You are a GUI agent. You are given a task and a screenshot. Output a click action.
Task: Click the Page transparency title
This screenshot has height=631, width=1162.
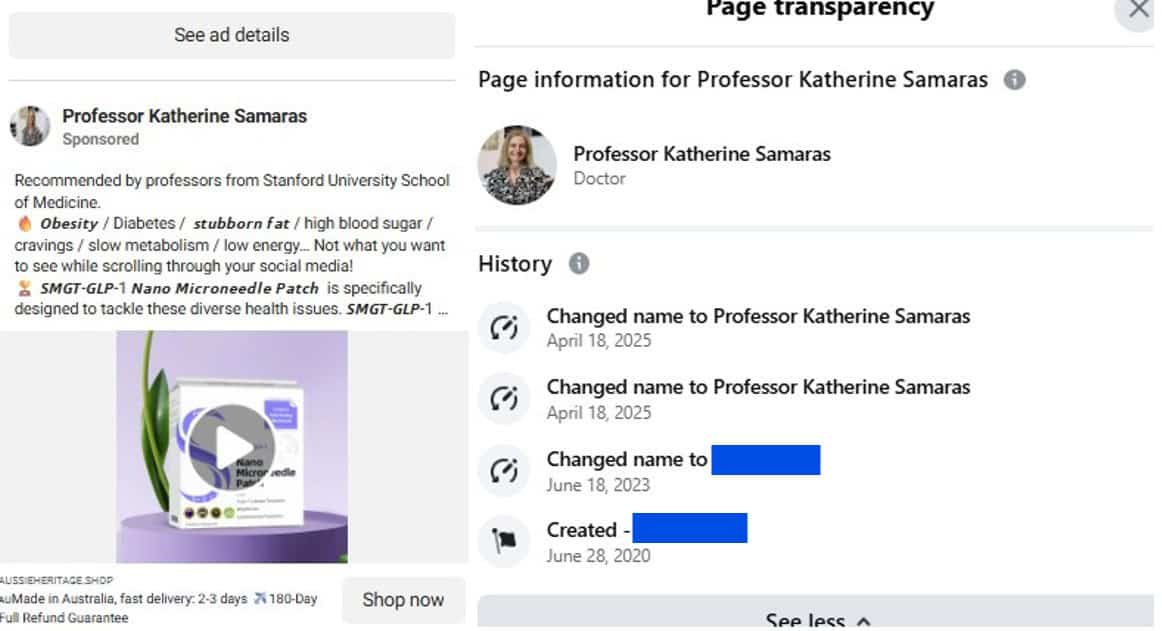820,9
